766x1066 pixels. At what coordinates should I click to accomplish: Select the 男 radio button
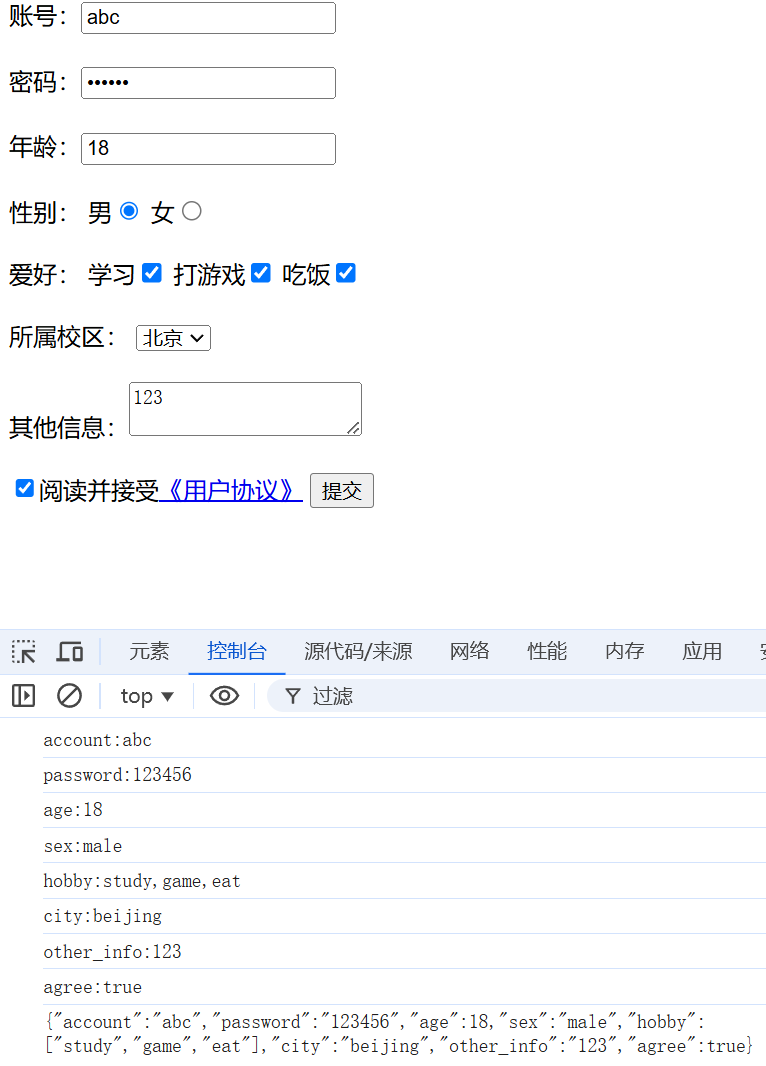tap(129, 211)
